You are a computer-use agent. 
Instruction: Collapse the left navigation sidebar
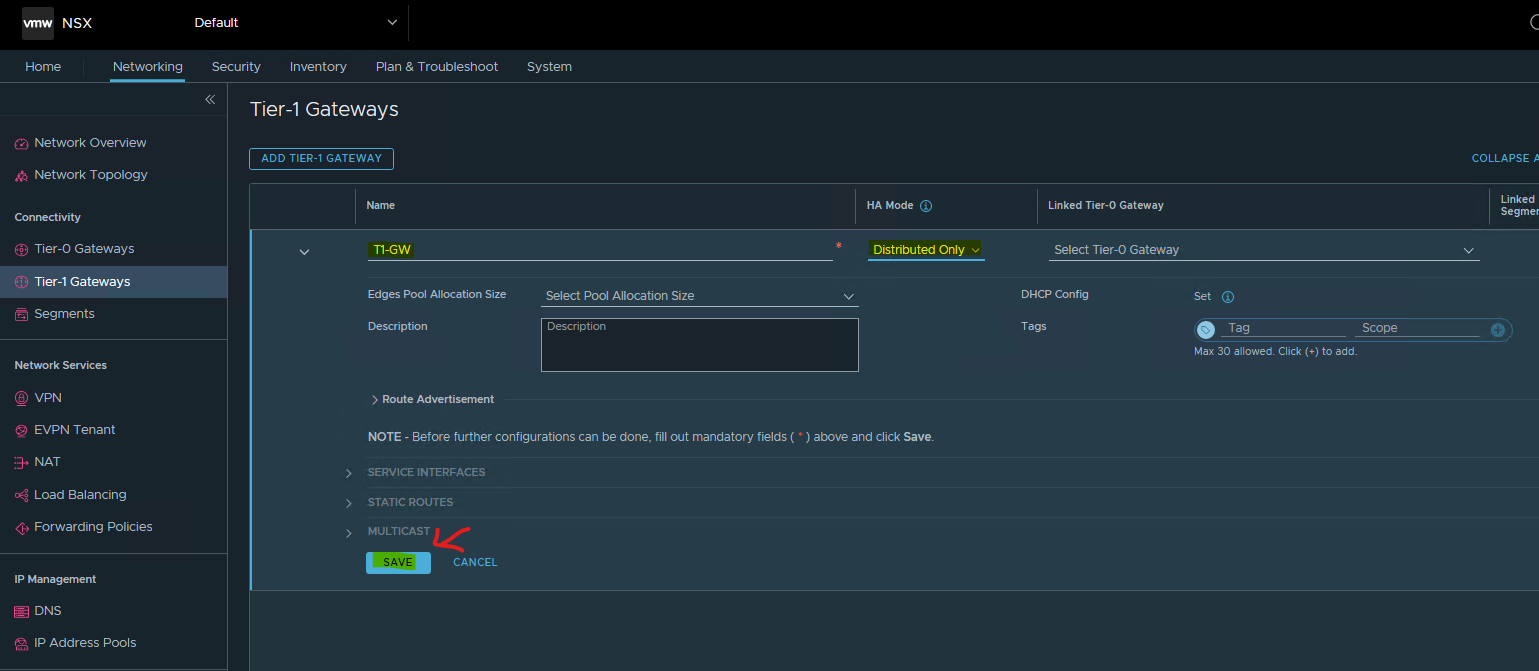[x=210, y=100]
